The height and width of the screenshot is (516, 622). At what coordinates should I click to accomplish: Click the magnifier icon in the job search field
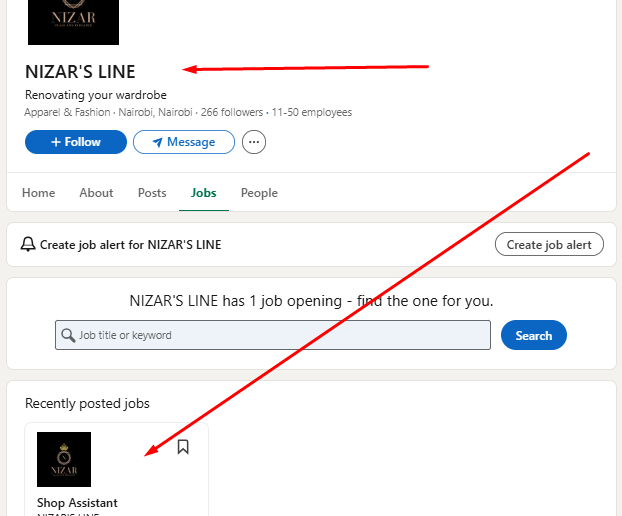(68, 335)
